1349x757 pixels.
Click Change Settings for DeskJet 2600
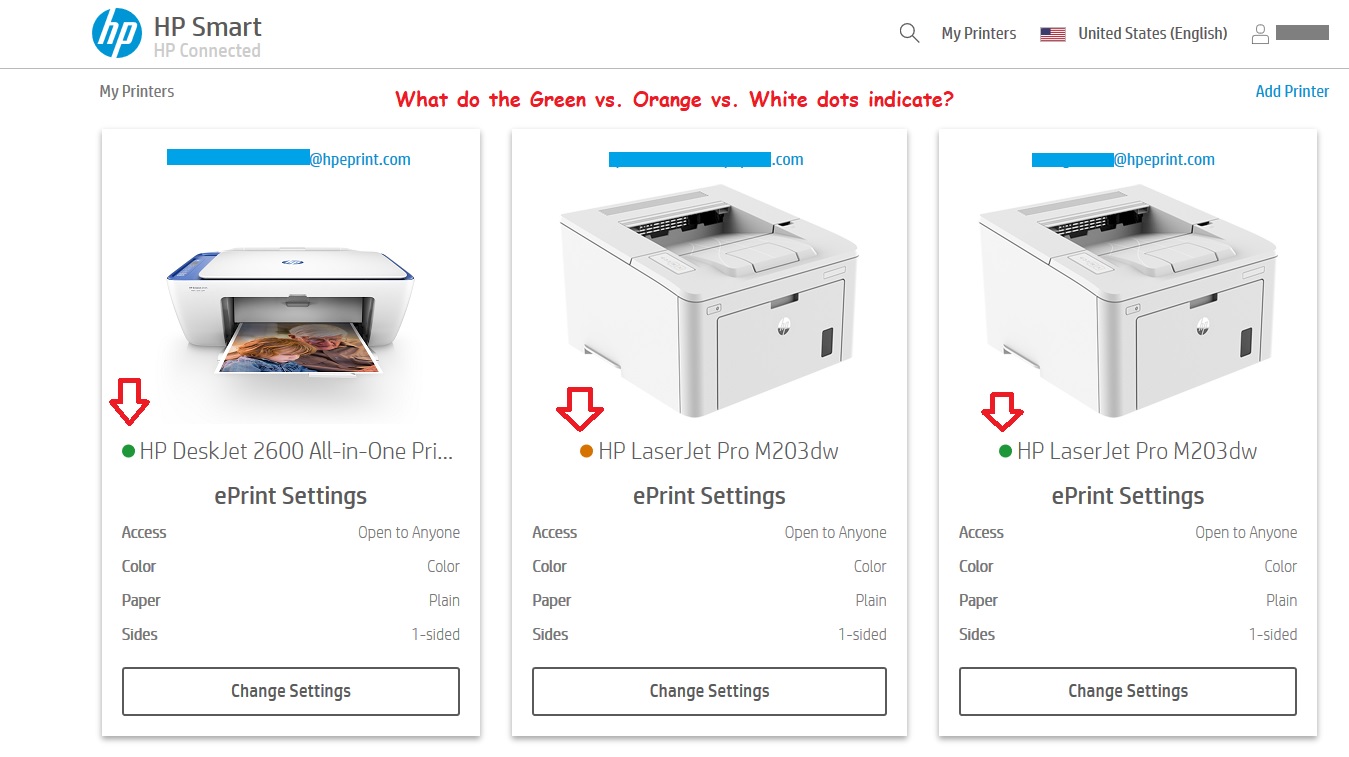[291, 691]
